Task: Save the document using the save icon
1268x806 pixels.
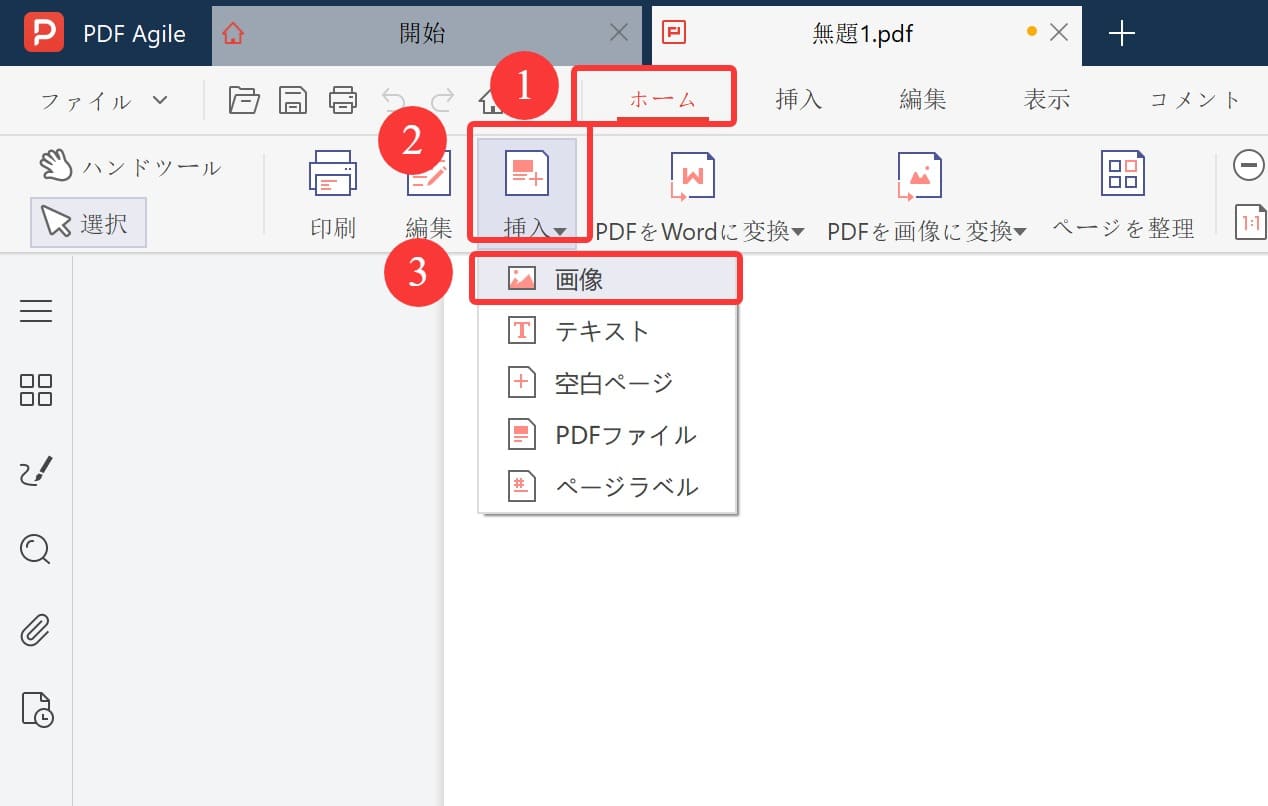Action: click(293, 100)
